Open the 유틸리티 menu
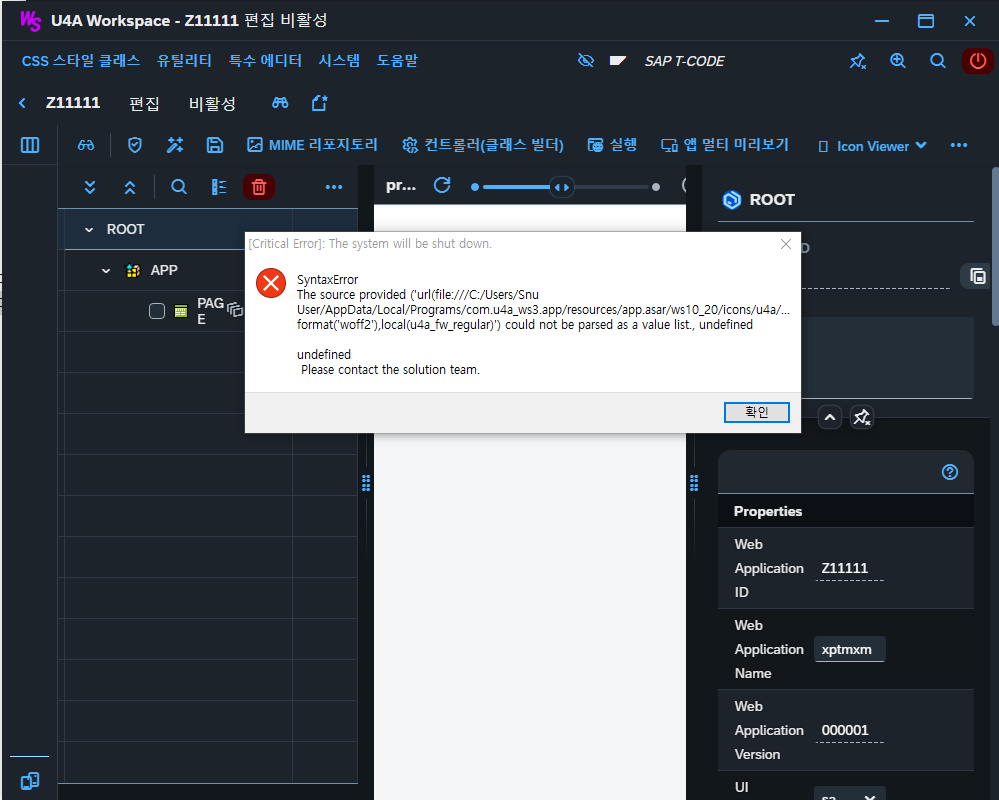The image size is (999, 800). point(184,61)
